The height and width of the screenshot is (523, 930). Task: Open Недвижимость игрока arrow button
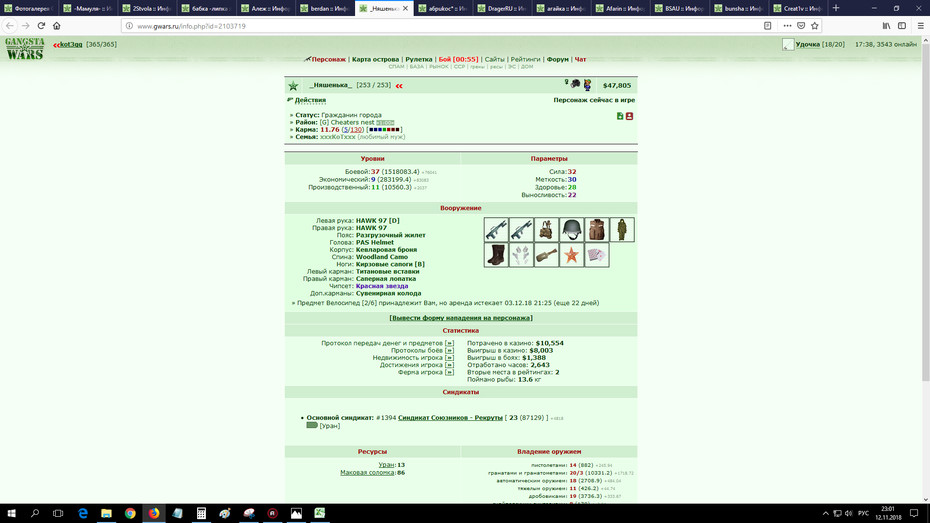(449, 358)
